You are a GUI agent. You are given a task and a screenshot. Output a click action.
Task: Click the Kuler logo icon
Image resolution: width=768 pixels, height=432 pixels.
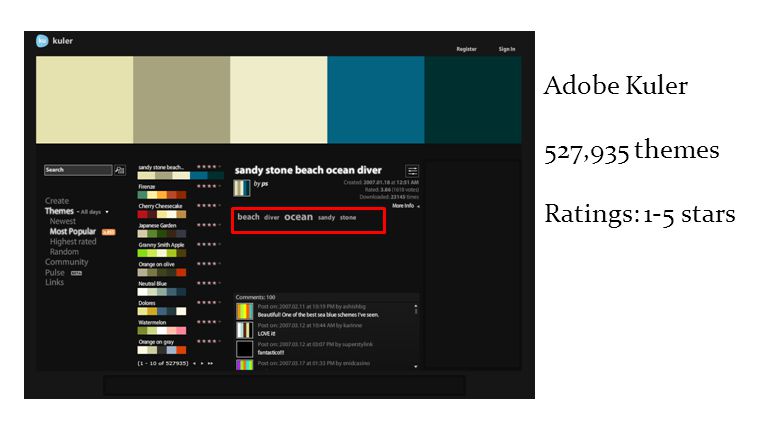tap(42, 41)
